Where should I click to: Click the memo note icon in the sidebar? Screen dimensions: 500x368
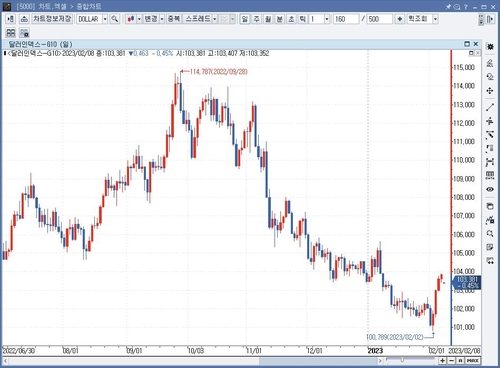pos(490,247)
